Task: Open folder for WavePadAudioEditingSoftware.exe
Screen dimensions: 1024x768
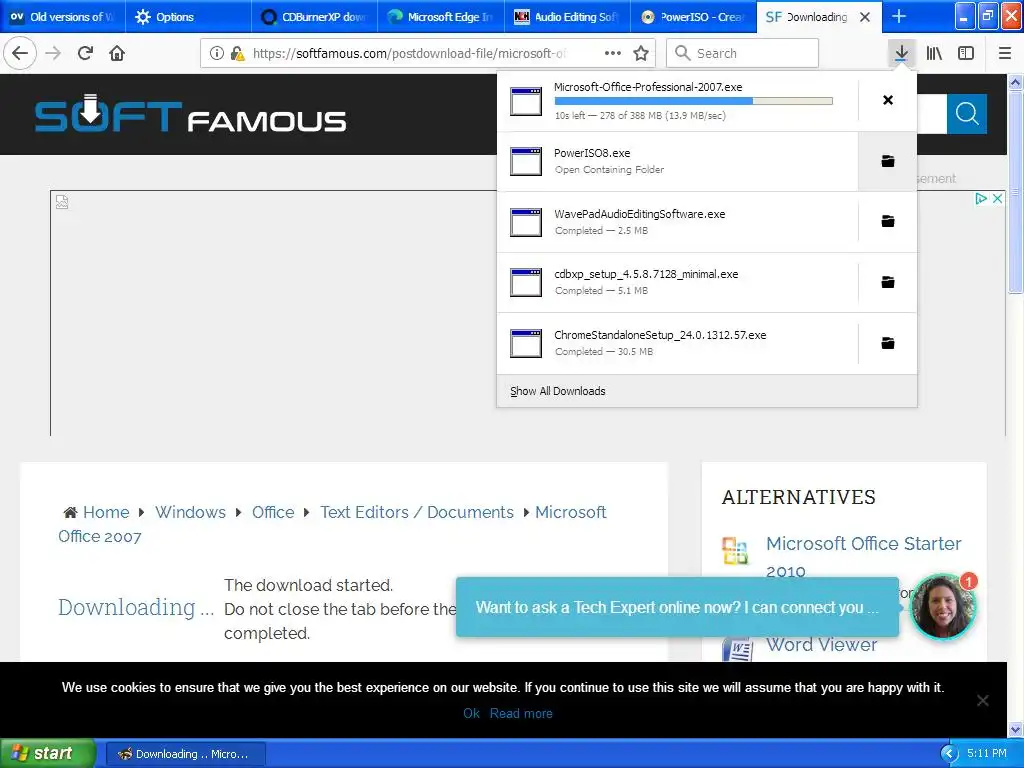Action: tap(888, 221)
